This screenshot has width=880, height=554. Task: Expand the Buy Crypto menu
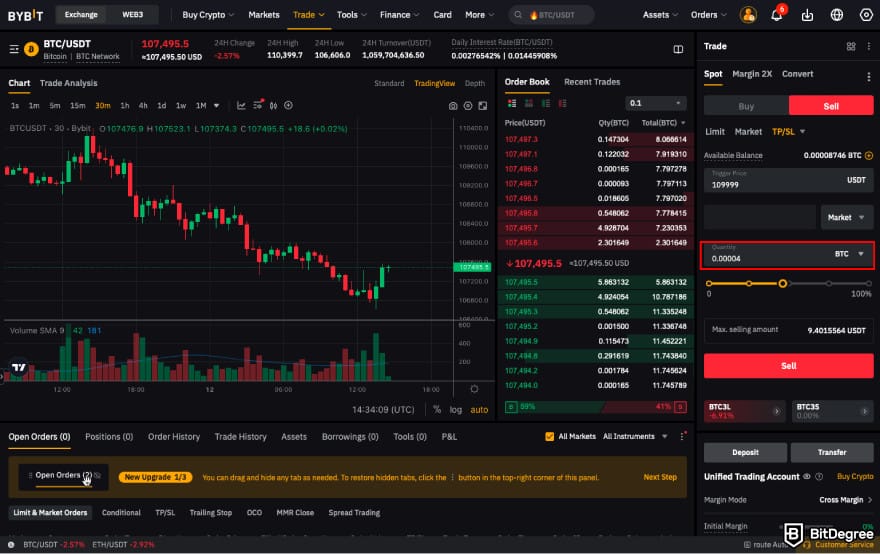click(208, 15)
